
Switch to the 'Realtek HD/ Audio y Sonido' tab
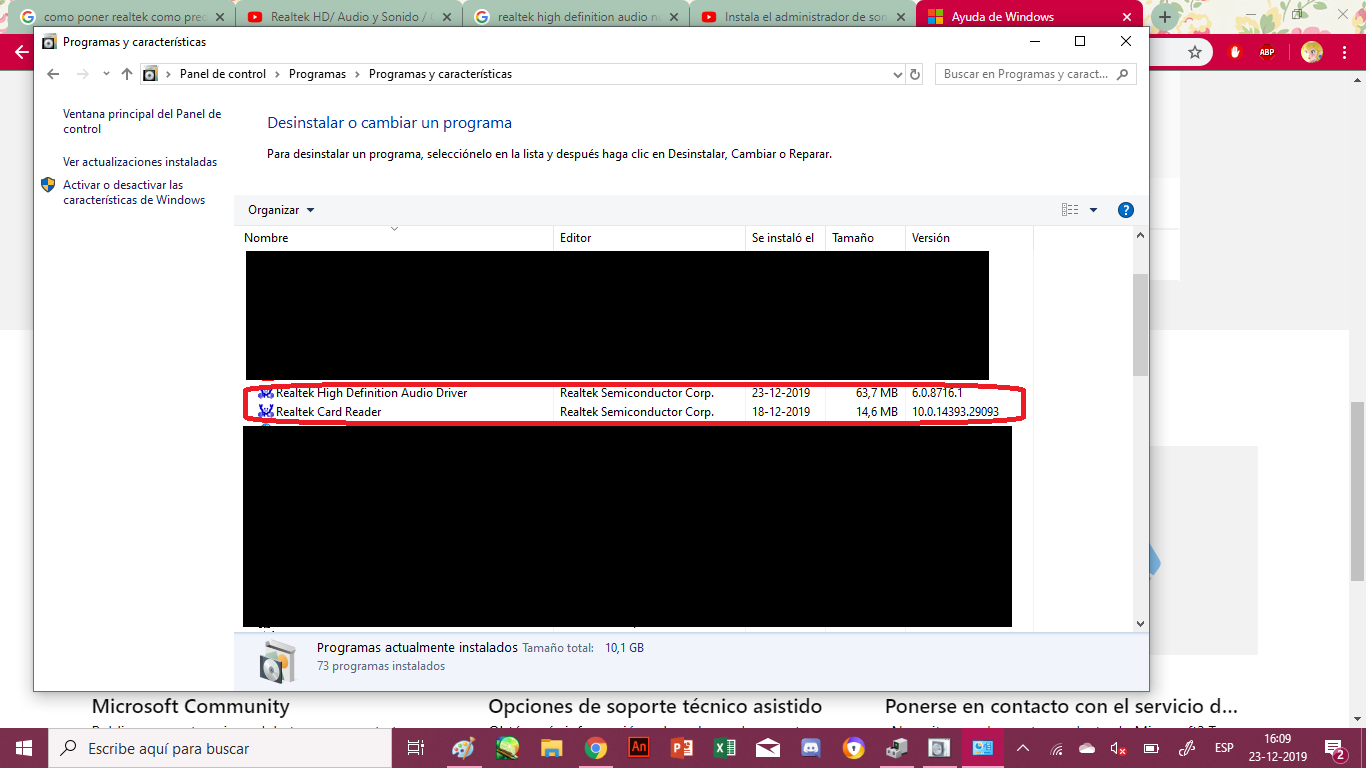coord(349,17)
